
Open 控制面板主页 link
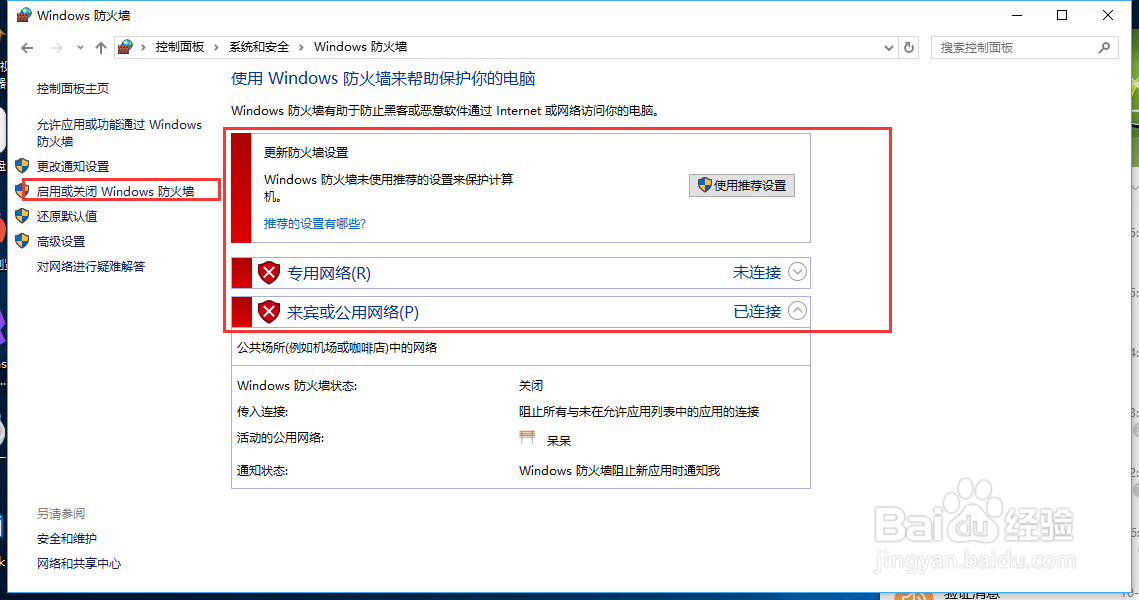click(x=73, y=89)
